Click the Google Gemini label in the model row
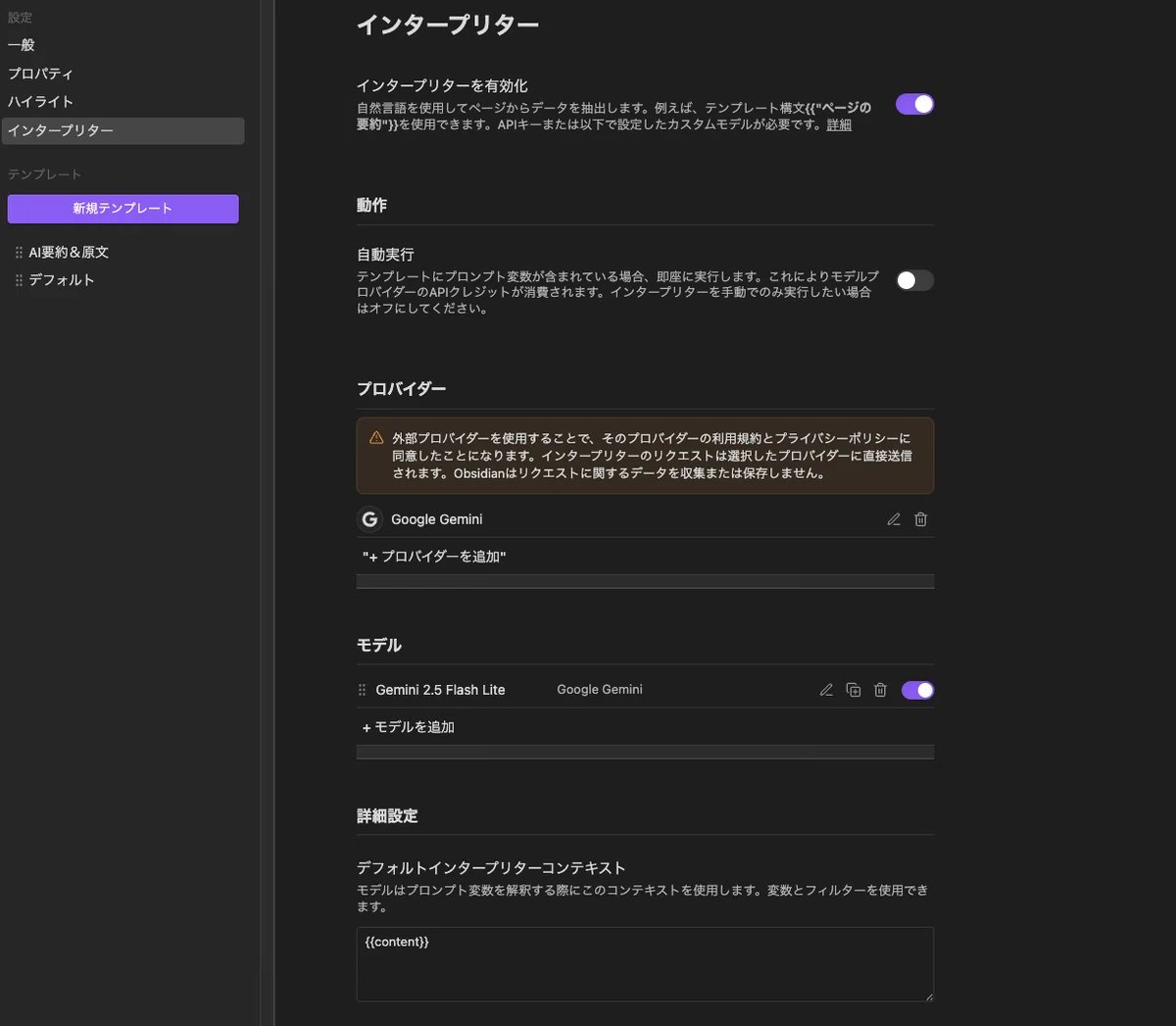1176x1026 pixels. (x=600, y=690)
